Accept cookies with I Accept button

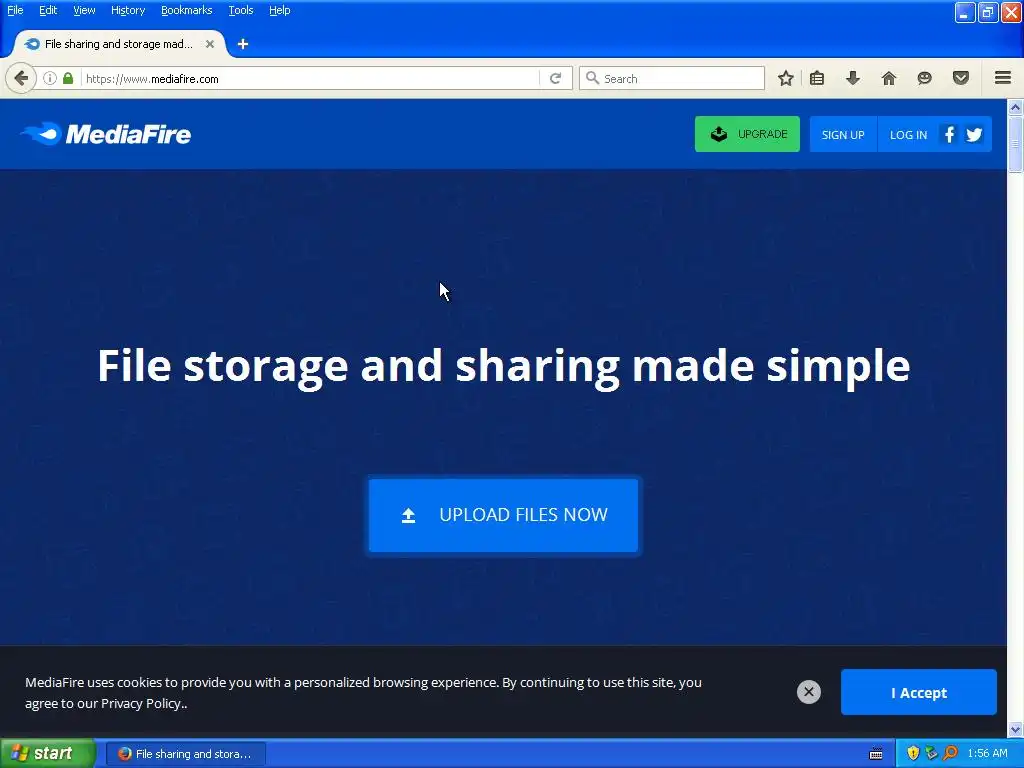pyautogui.click(x=919, y=692)
